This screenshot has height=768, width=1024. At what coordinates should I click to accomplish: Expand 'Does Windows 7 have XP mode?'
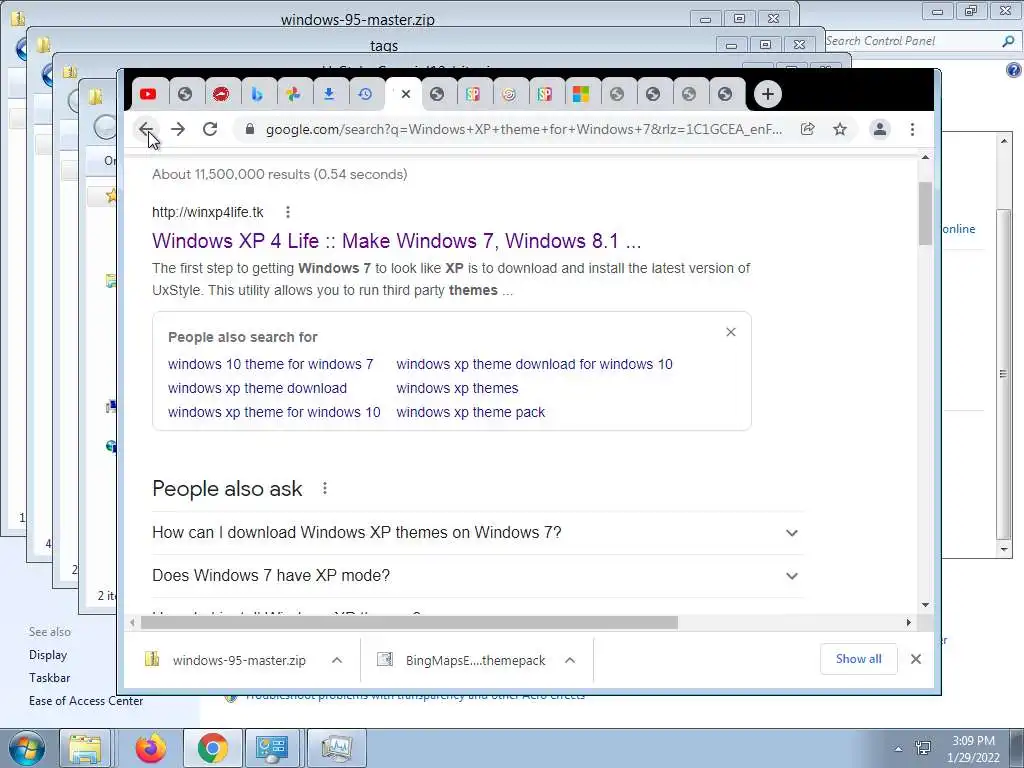(x=477, y=576)
